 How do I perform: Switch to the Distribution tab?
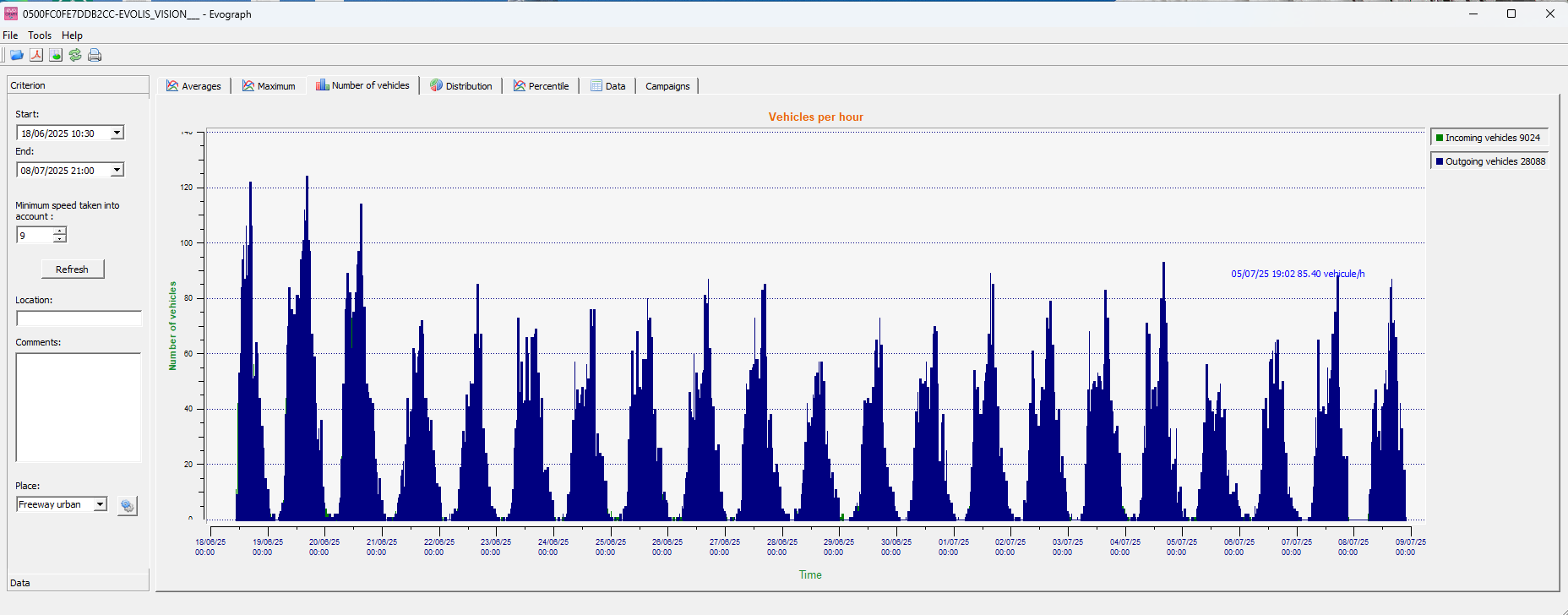[460, 85]
